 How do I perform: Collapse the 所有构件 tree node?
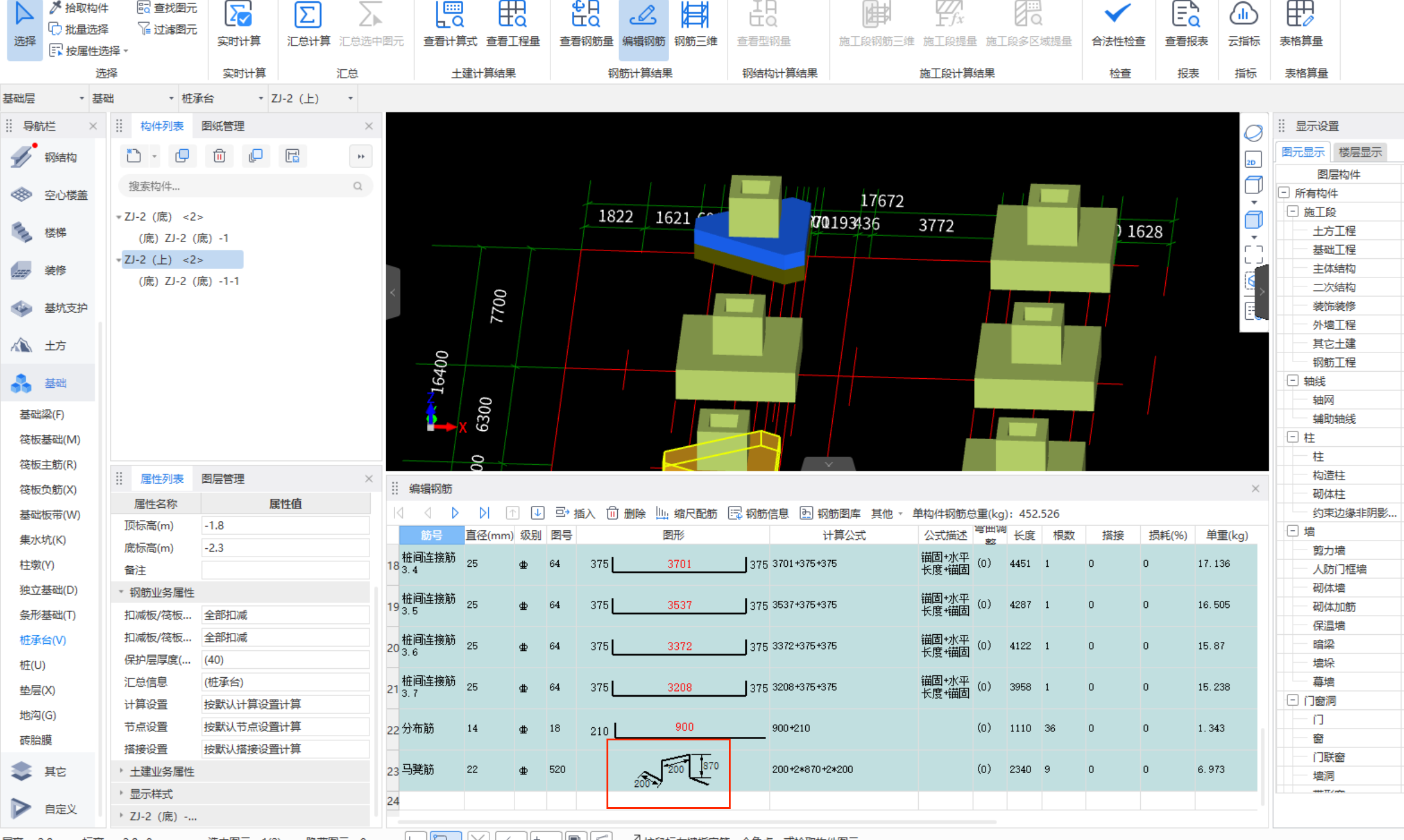(x=1284, y=193)
